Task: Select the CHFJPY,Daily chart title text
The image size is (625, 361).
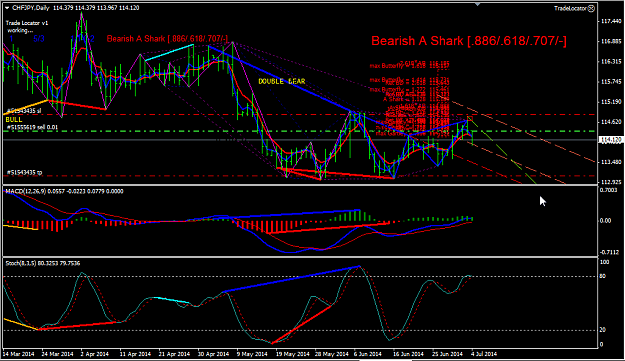Action: [31, 8]
